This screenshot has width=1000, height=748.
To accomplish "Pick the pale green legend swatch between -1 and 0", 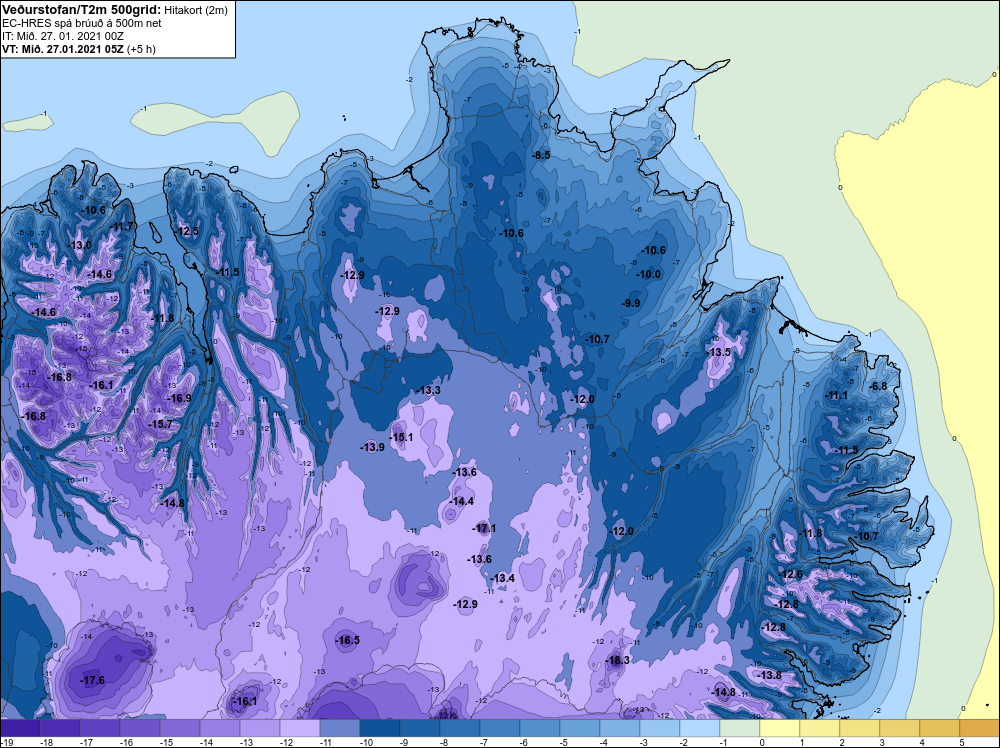I will point(740,728).
